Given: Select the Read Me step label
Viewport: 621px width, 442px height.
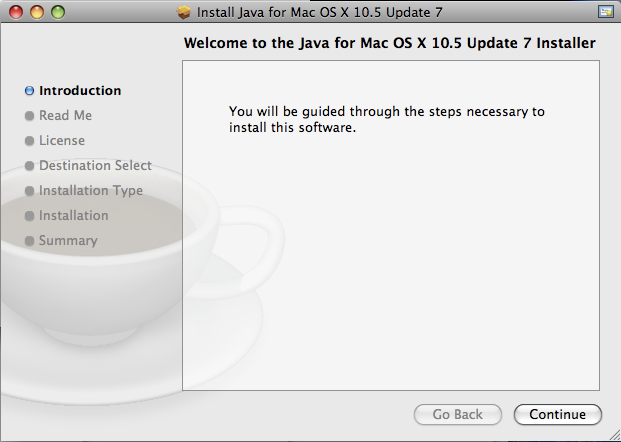Looking at the screenshot, I should coord(65,116).
